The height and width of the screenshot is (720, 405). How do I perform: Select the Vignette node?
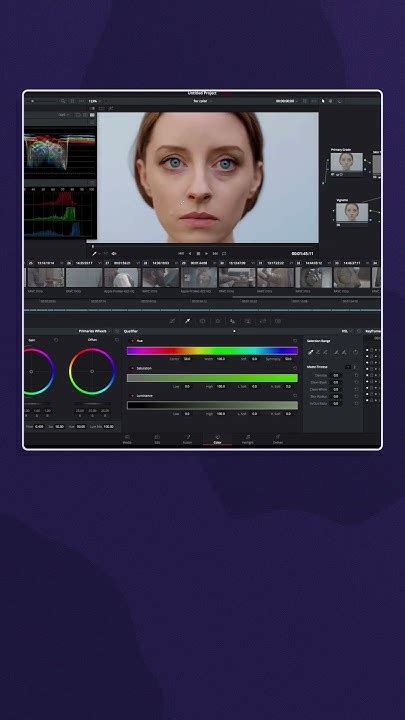352,213
